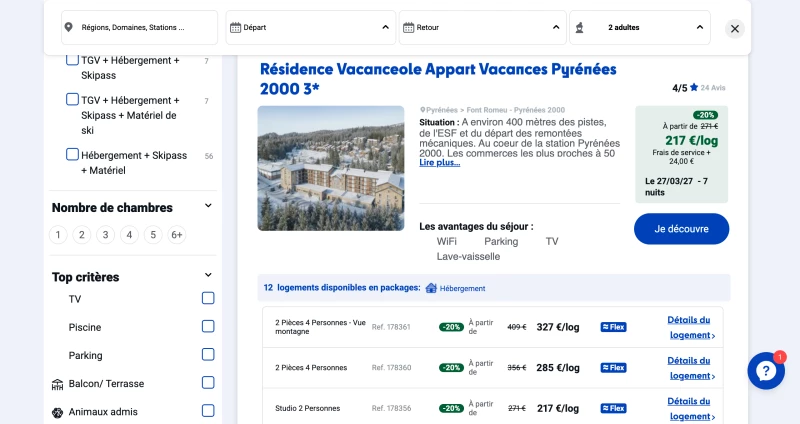
Task: Click 'Ref. 178360' reference text
Action: (x=391, y=367)
